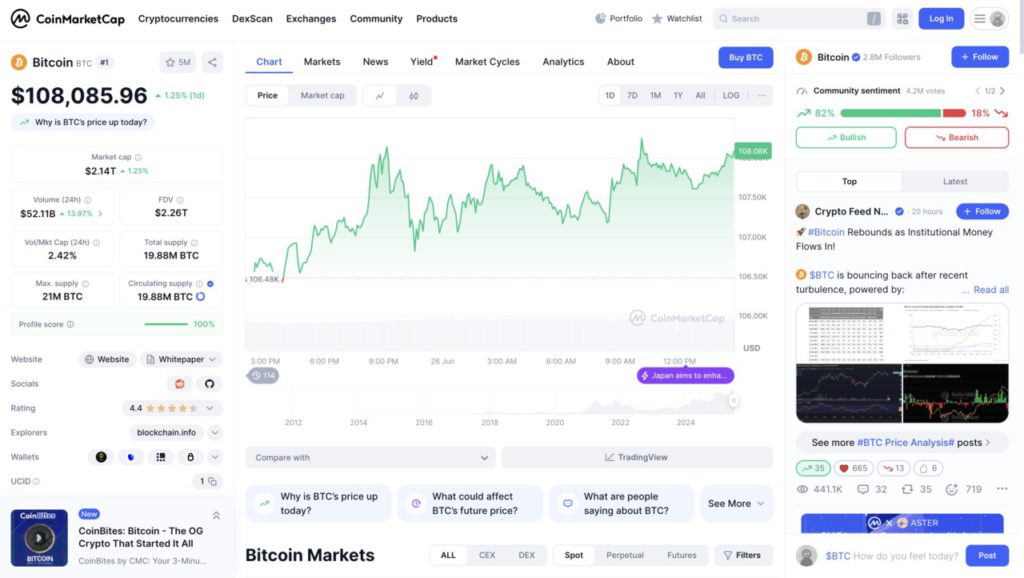Viewport: 1024px width, 578px height.
Task: Click the Buy BTC button
Action: tap(745, 58)
